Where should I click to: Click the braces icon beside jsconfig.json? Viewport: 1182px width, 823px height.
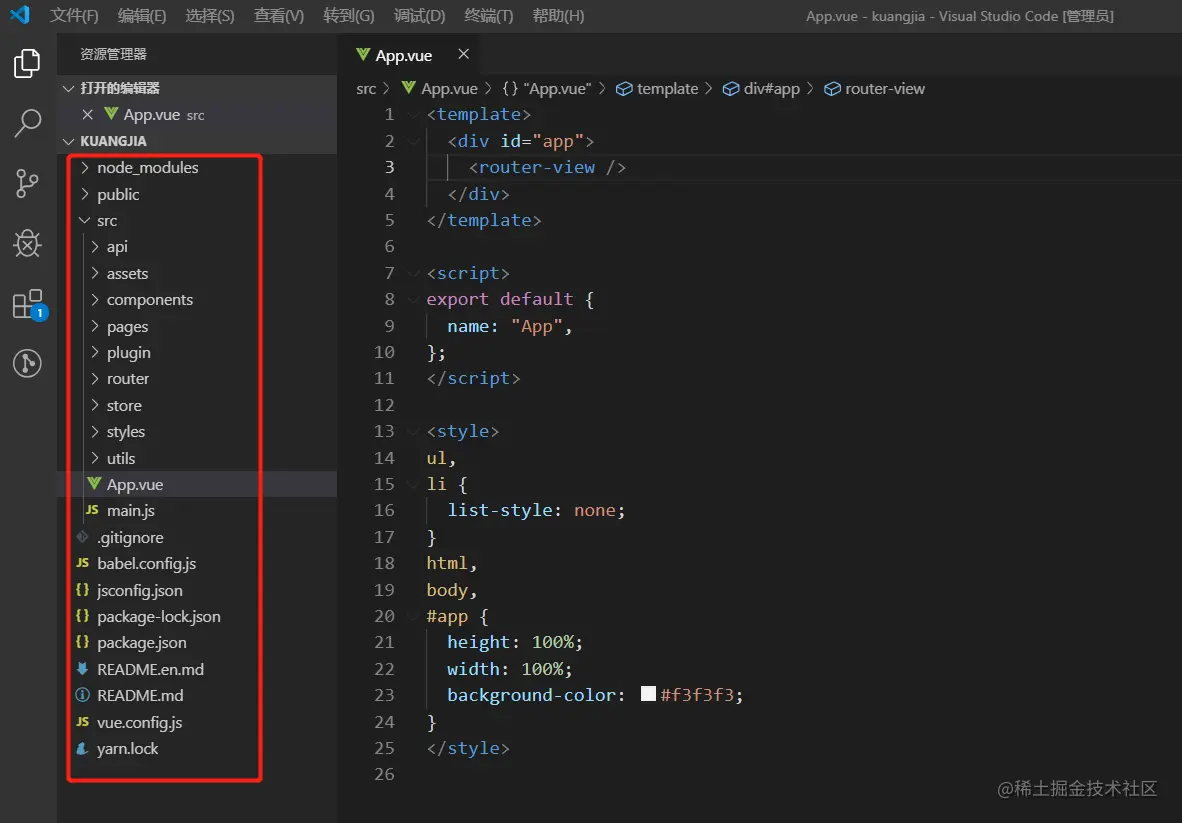[x=83, y=589]
